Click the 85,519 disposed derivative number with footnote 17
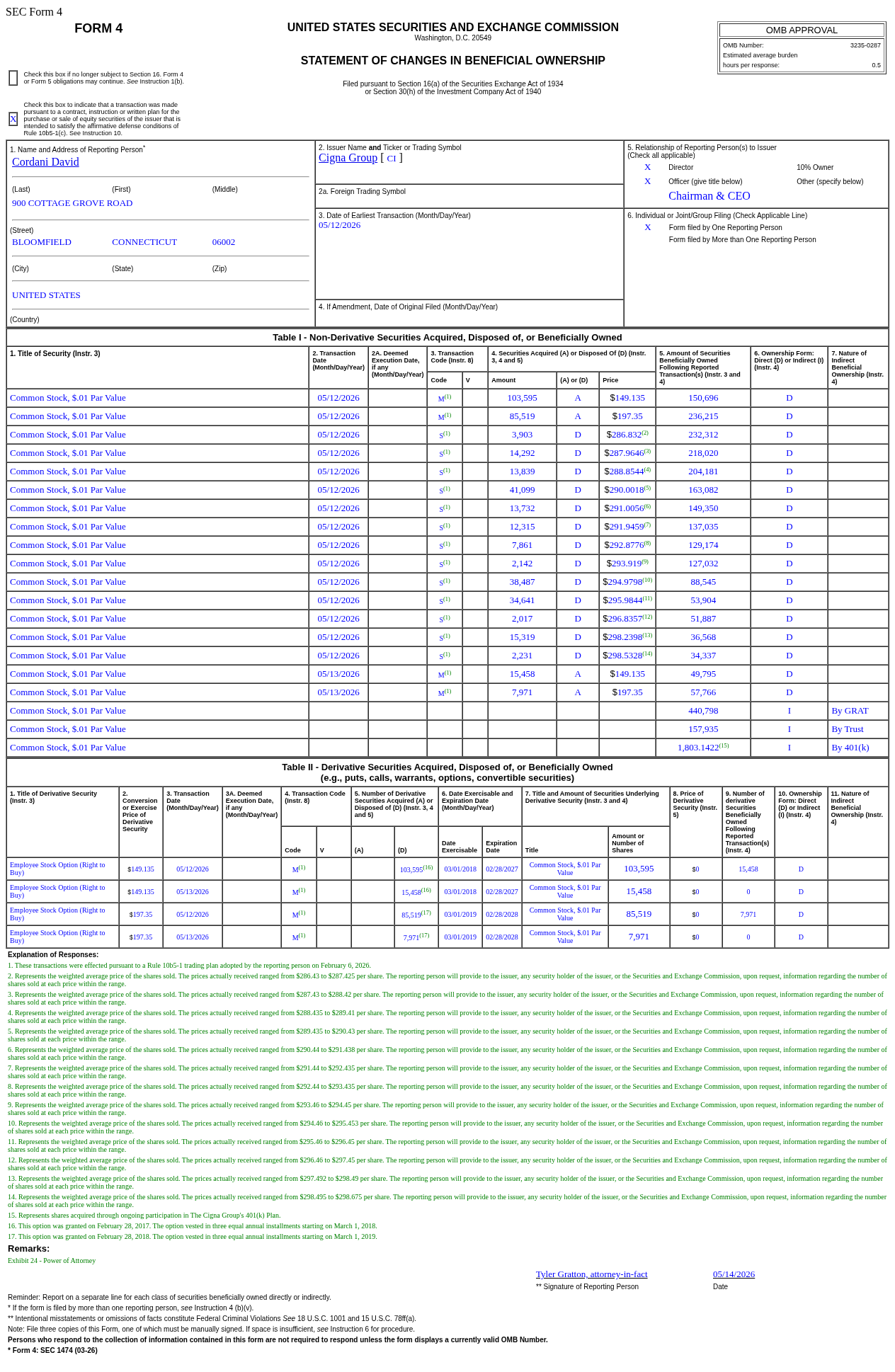The height and width of the screenshot is (1372, 895). coord(416,914)
